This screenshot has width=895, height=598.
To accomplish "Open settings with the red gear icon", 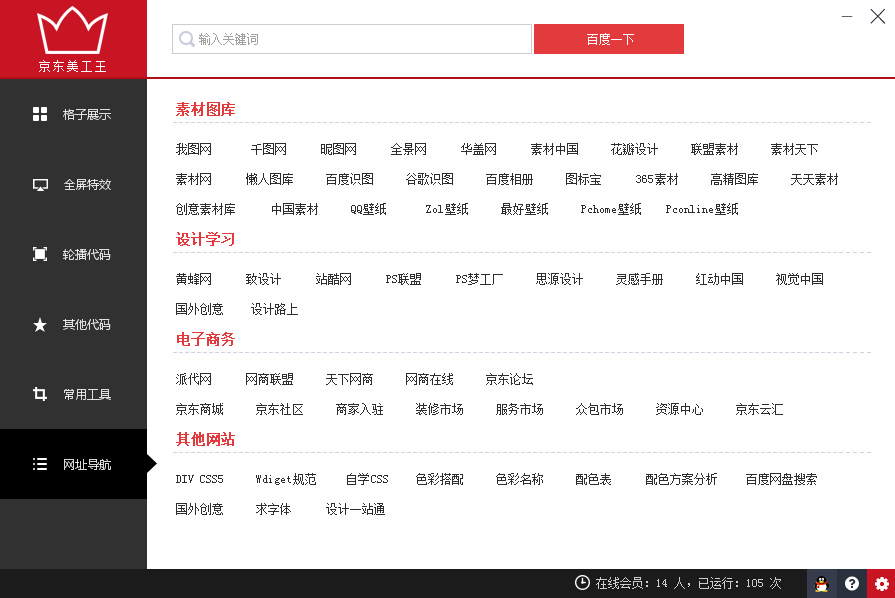I will pos(881,584).
